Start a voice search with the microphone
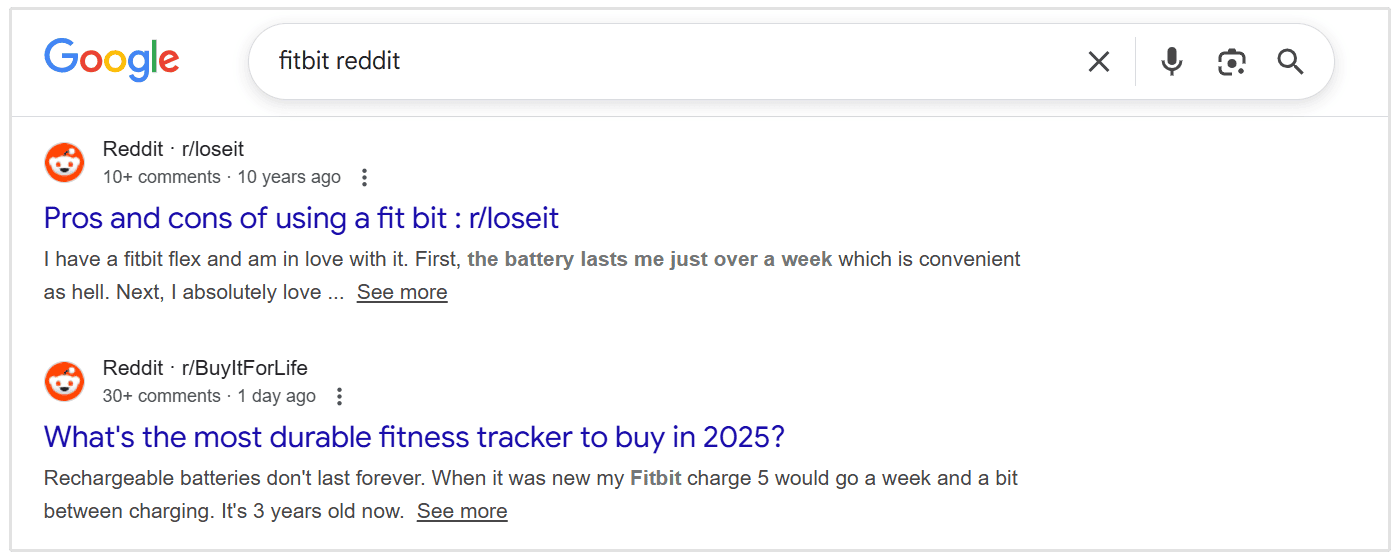 tap(1171, 62)
